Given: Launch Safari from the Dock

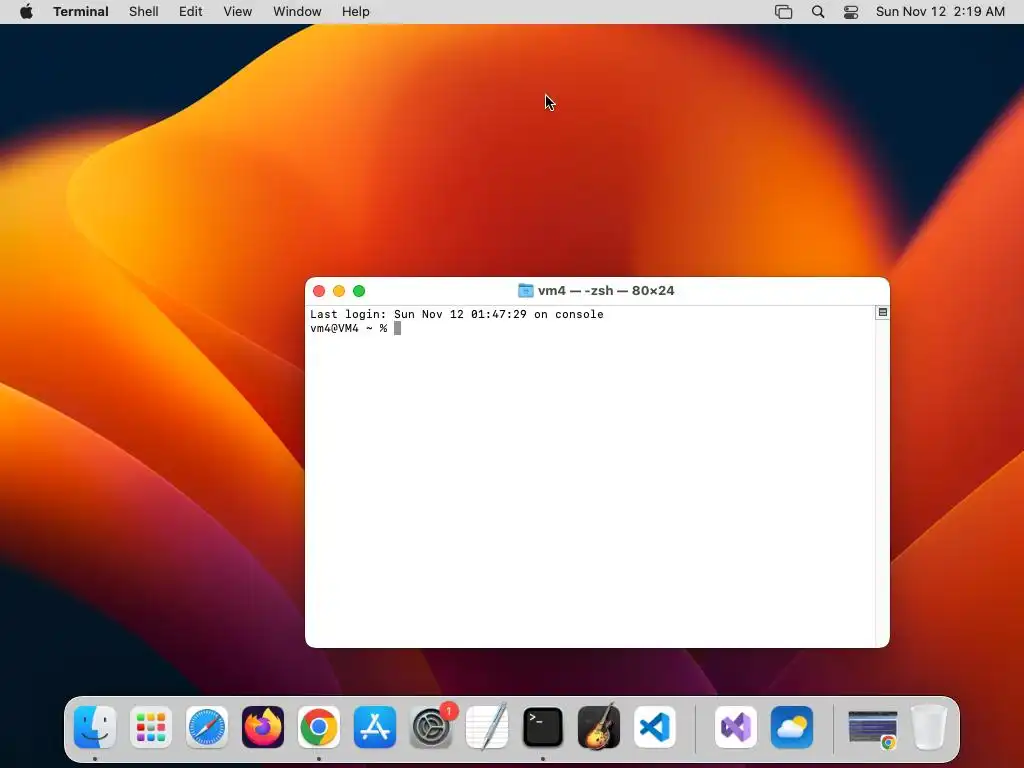Looking at the screenshot, I should (x=207, y=727).
